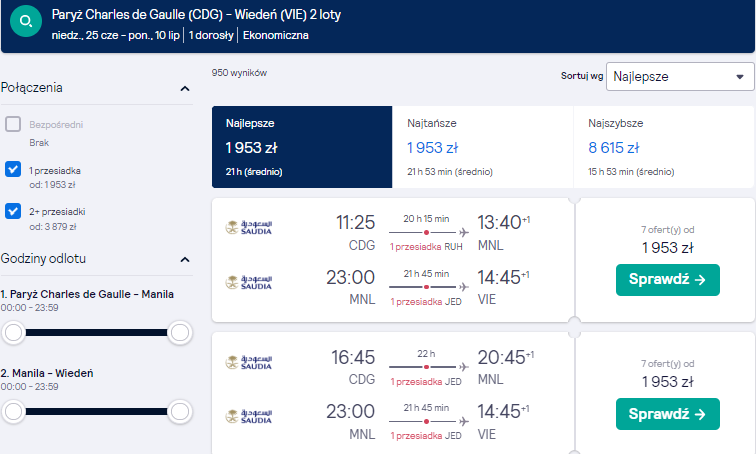Open the Sortuj wg Najlepsze dropdown
Screen dimensions: 756x454
[680, 76]
